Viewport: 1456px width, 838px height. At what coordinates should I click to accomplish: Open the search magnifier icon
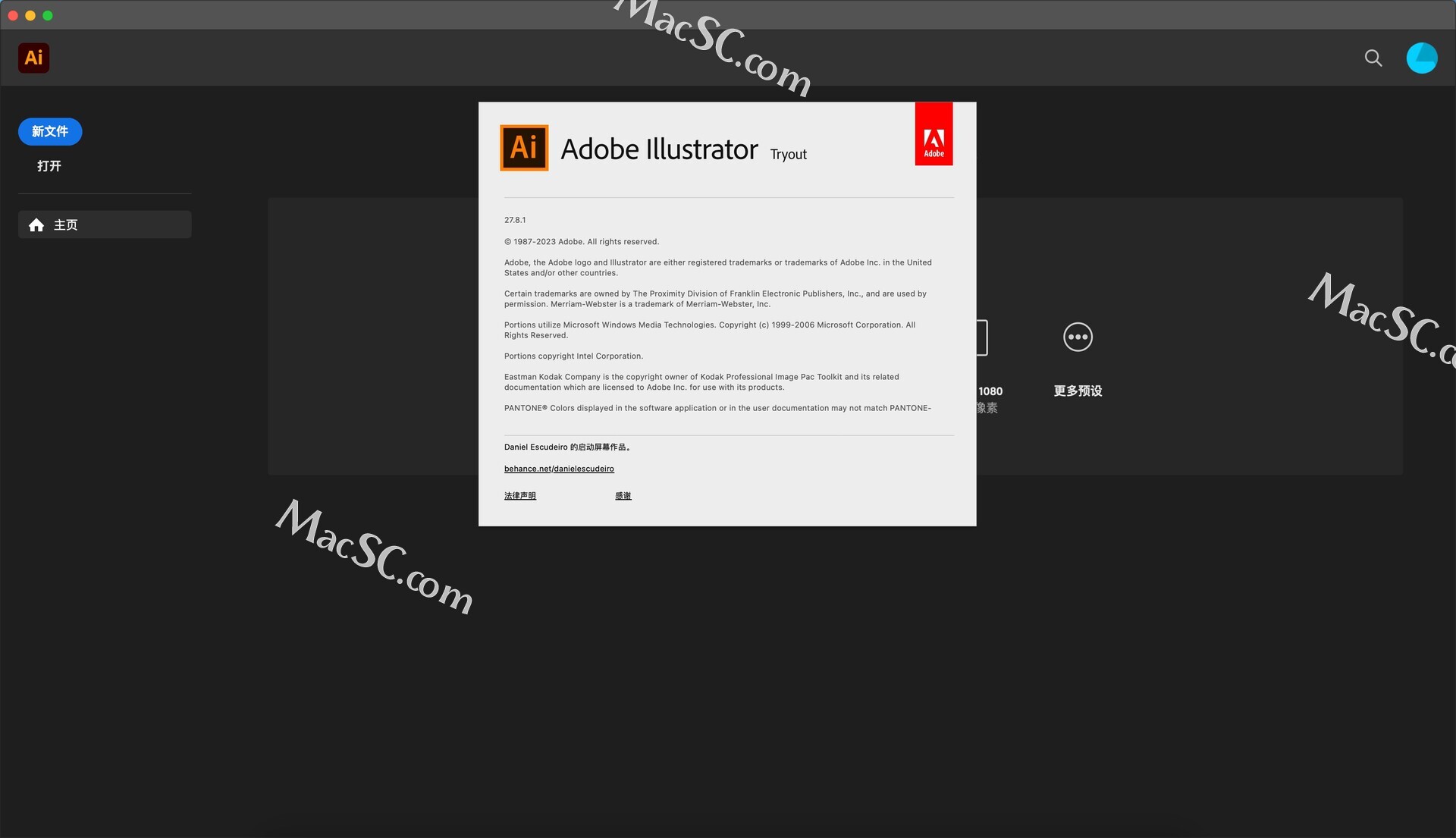click(1373, 58)
